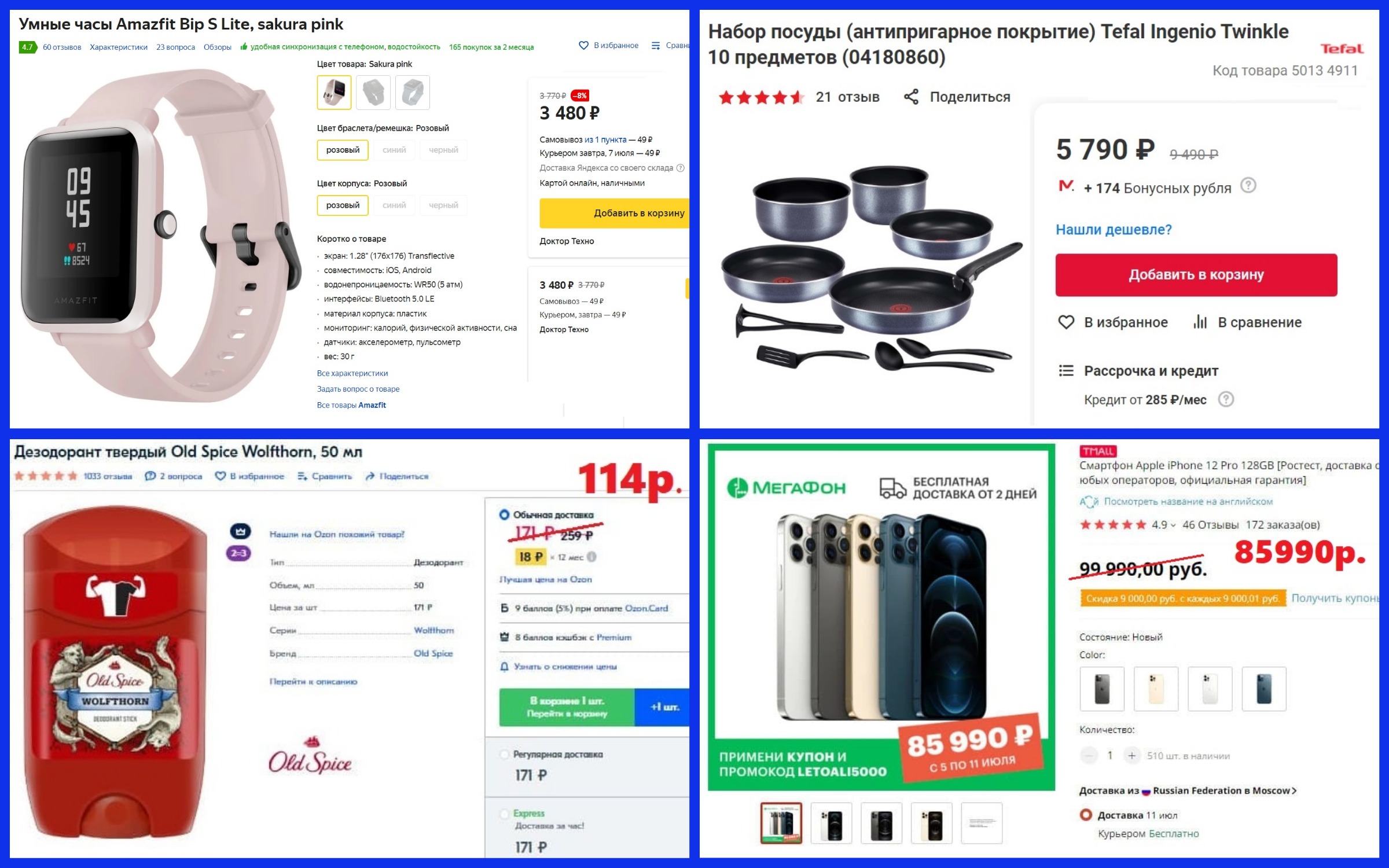Click the speech bubble icon for '2 вопроса'

150,476
